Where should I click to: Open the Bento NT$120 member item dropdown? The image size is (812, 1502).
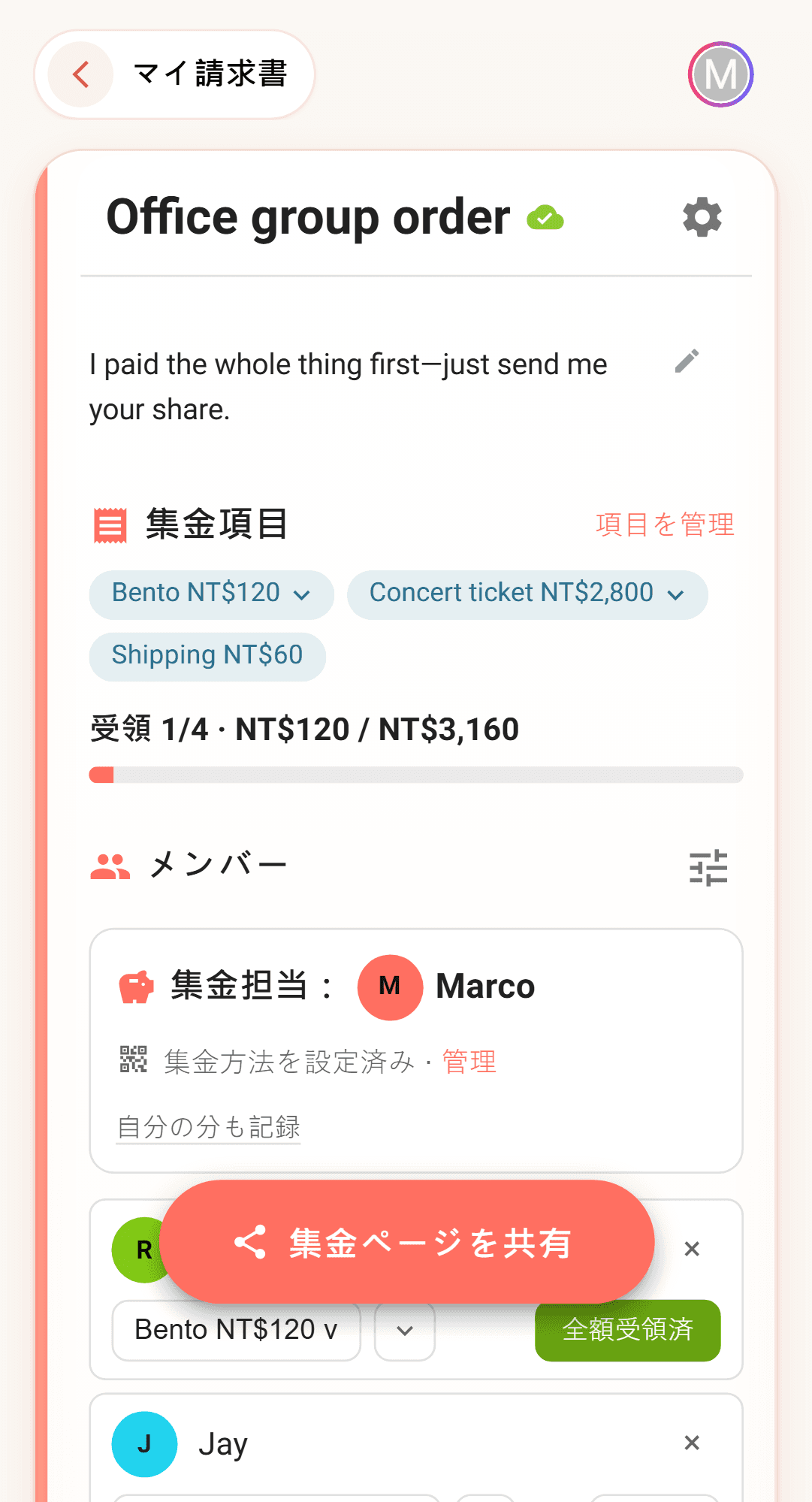237,1330
